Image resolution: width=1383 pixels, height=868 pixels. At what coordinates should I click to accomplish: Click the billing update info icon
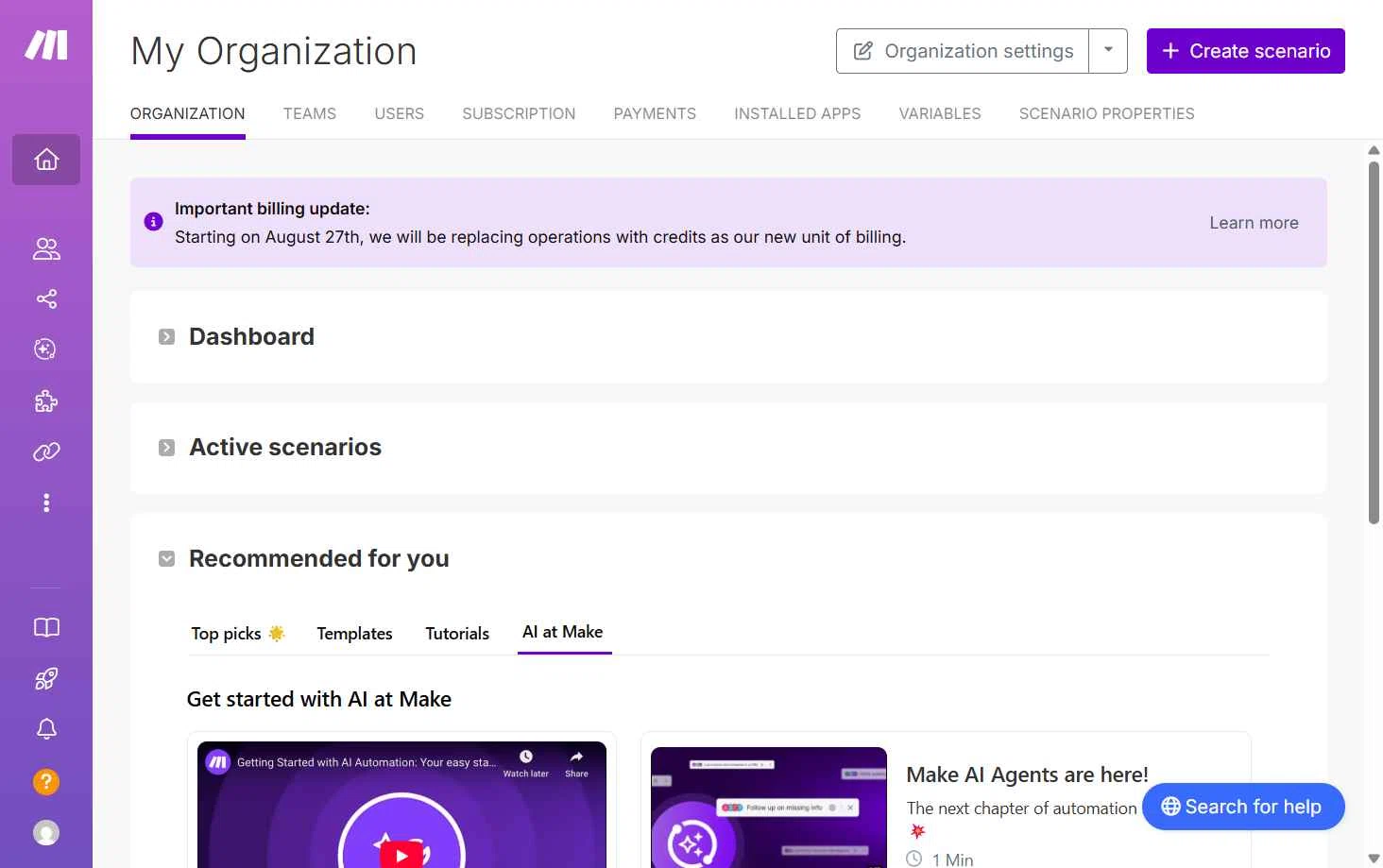click(x=153, y=222)
